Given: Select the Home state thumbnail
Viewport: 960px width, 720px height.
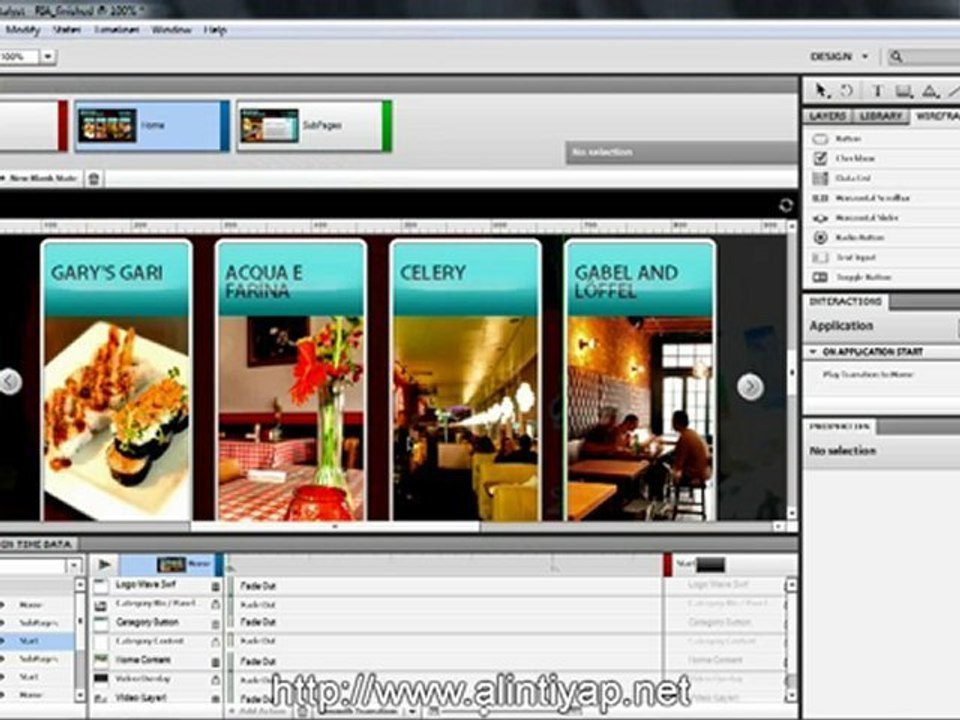Looking at the screenshot, I should coord(152,126).
